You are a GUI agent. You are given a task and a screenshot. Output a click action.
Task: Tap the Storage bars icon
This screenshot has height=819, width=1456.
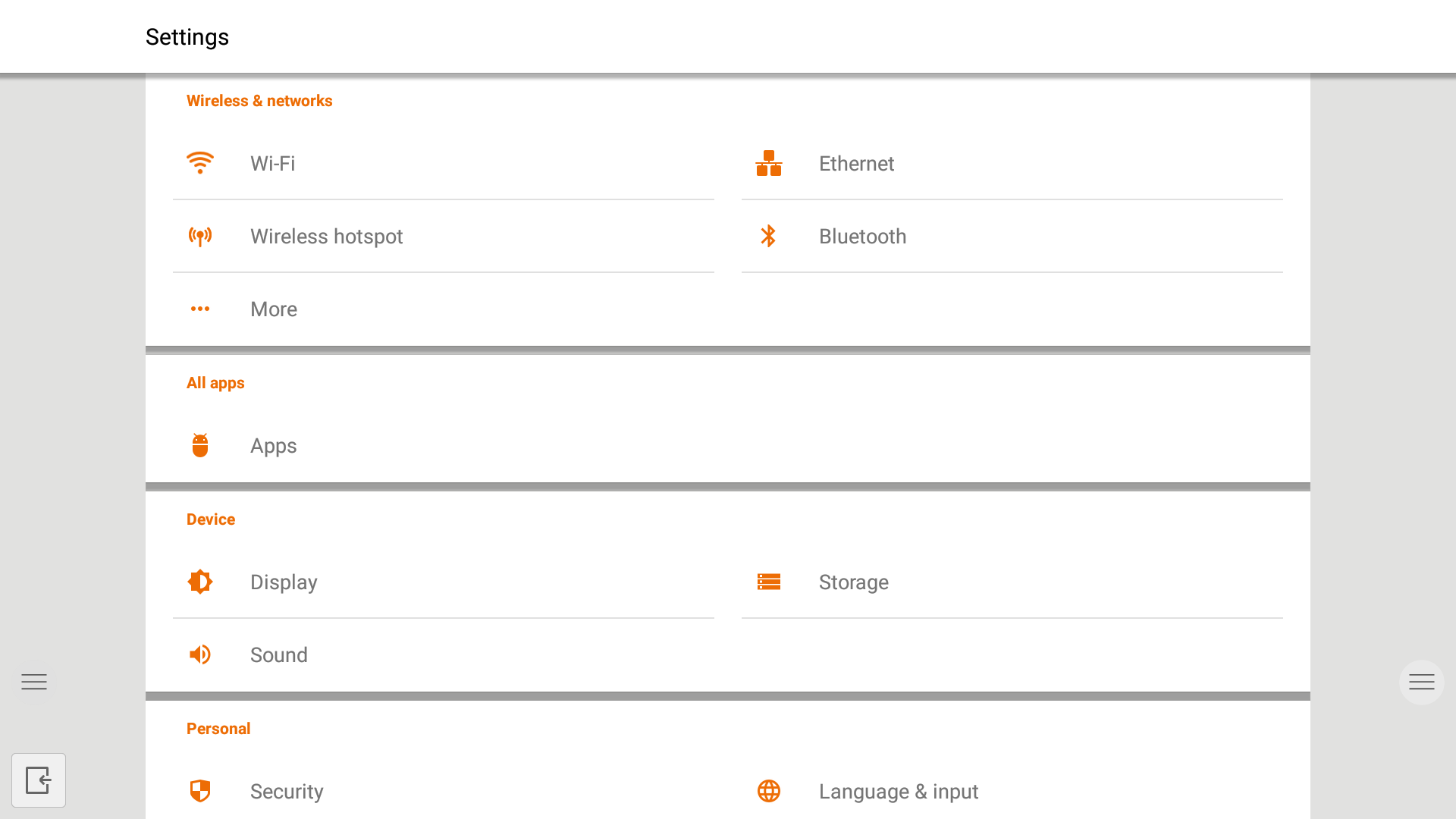click(x=768, y=582)
